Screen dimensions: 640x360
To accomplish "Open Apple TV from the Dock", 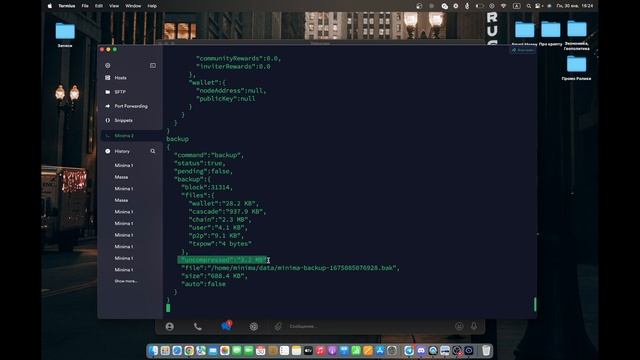I will [x=308, y=351].
